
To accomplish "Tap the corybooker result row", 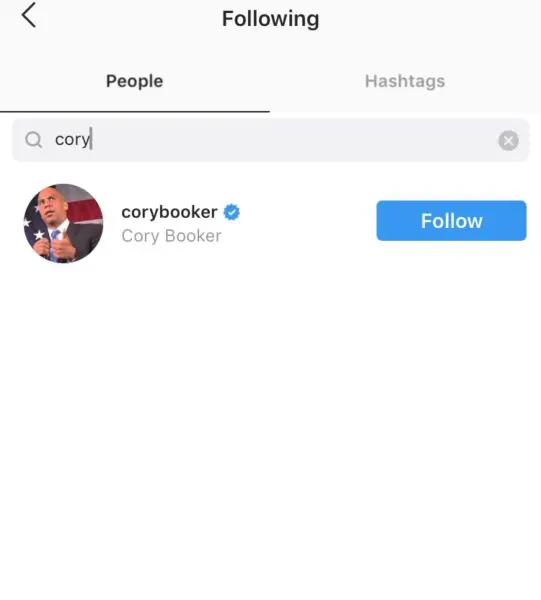I will tap(270, 223).
